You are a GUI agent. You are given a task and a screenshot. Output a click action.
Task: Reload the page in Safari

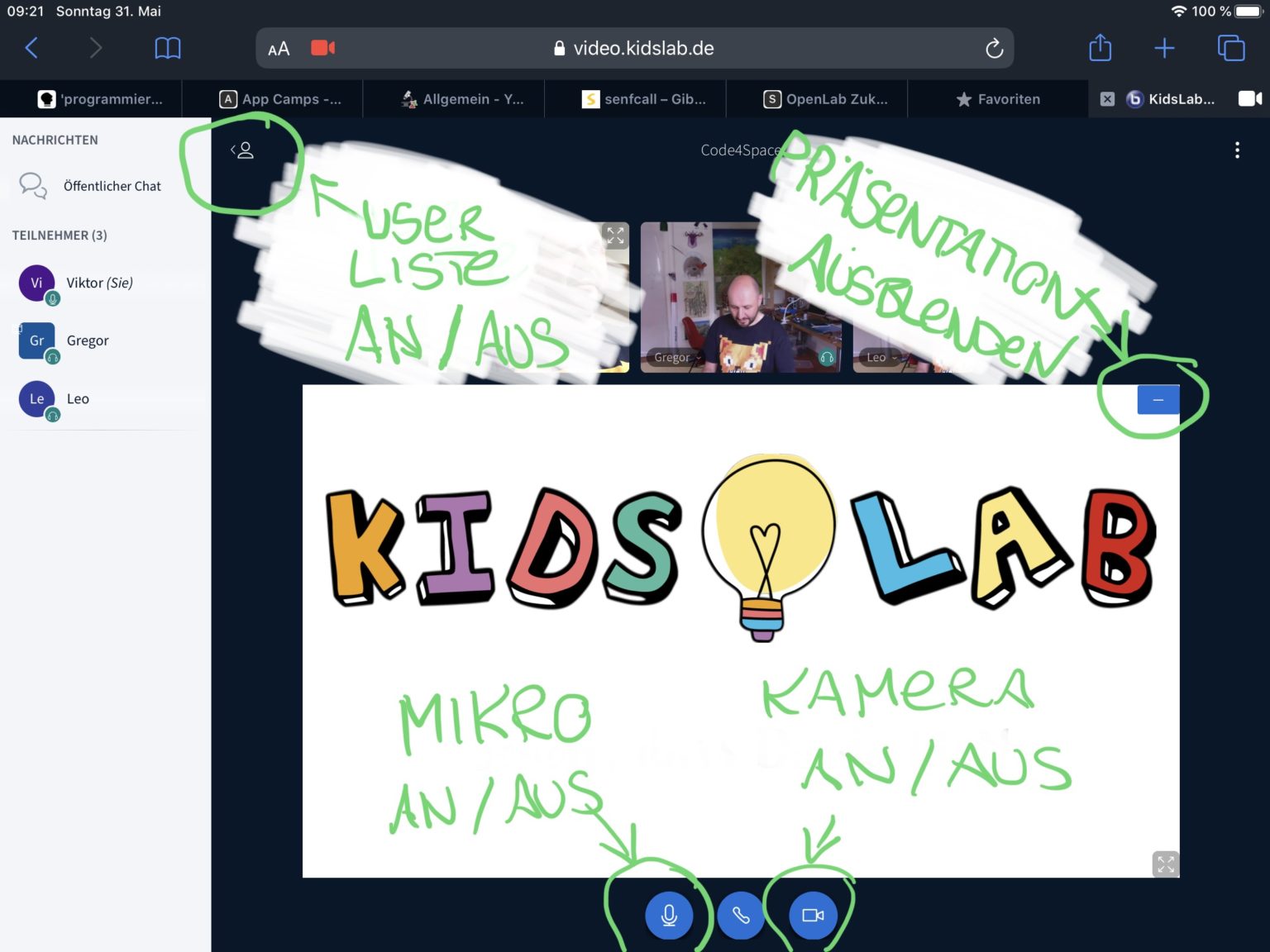tap(994, 49)
